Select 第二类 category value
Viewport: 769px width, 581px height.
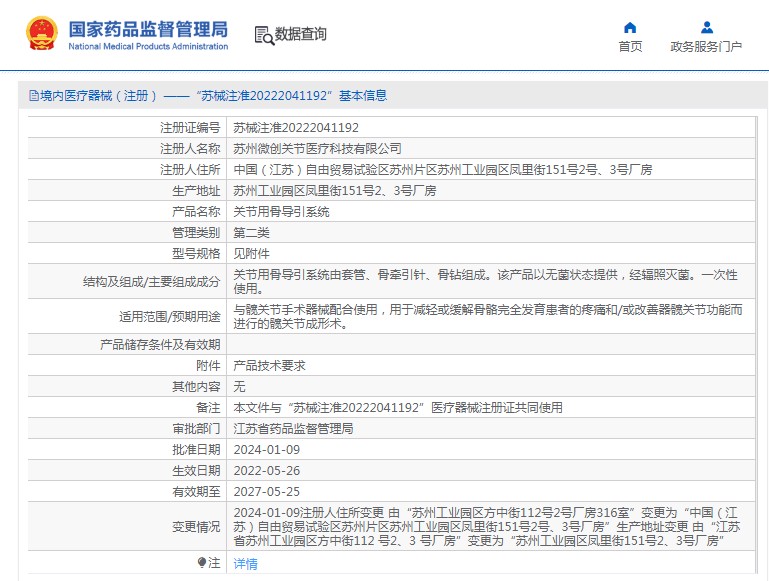pyautogui.click(x=251, y=233)
